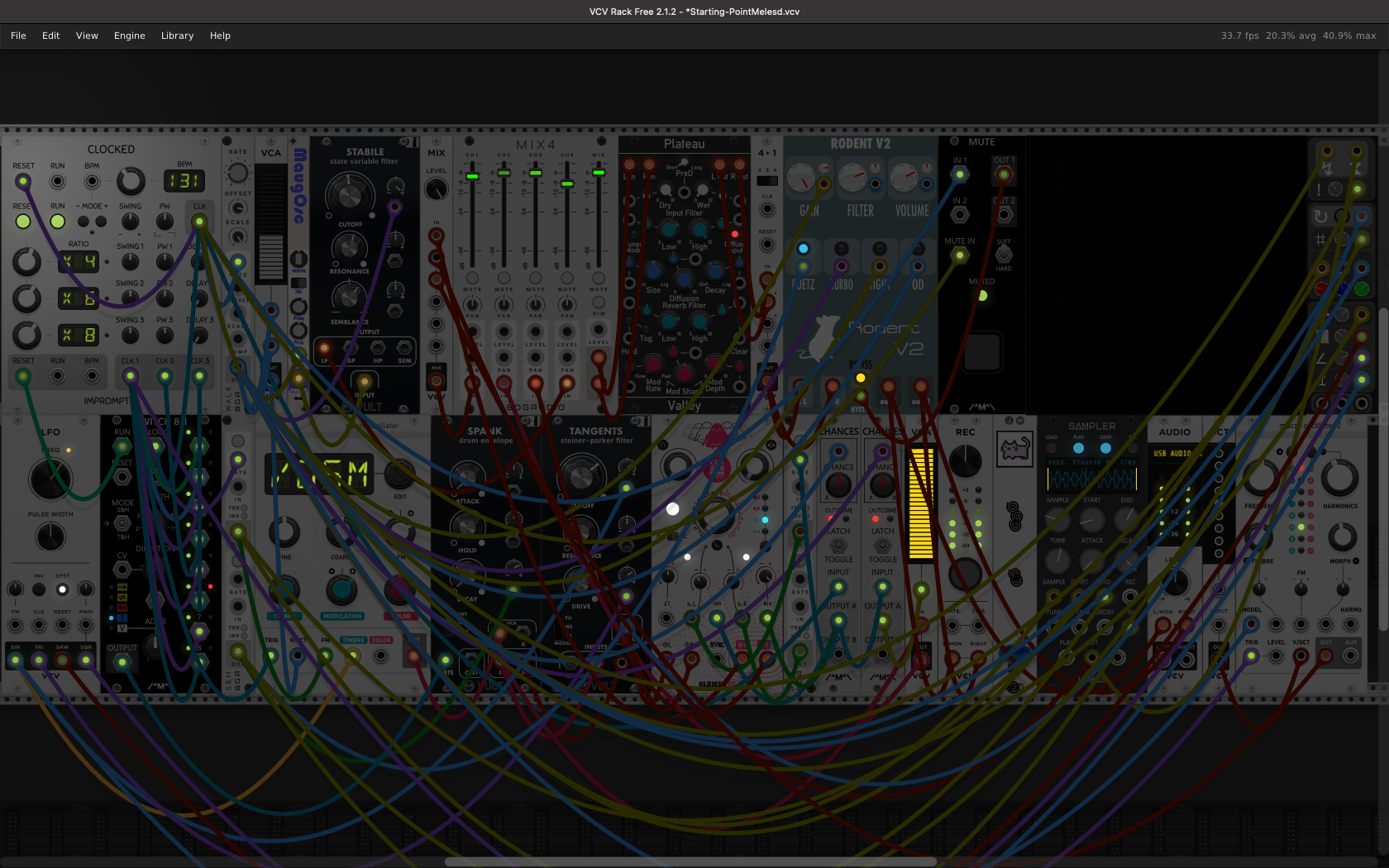This screenshot has height=868, width=1389.
Task: Click the MIX4 CH1 level fader
Action: [472, 176]
